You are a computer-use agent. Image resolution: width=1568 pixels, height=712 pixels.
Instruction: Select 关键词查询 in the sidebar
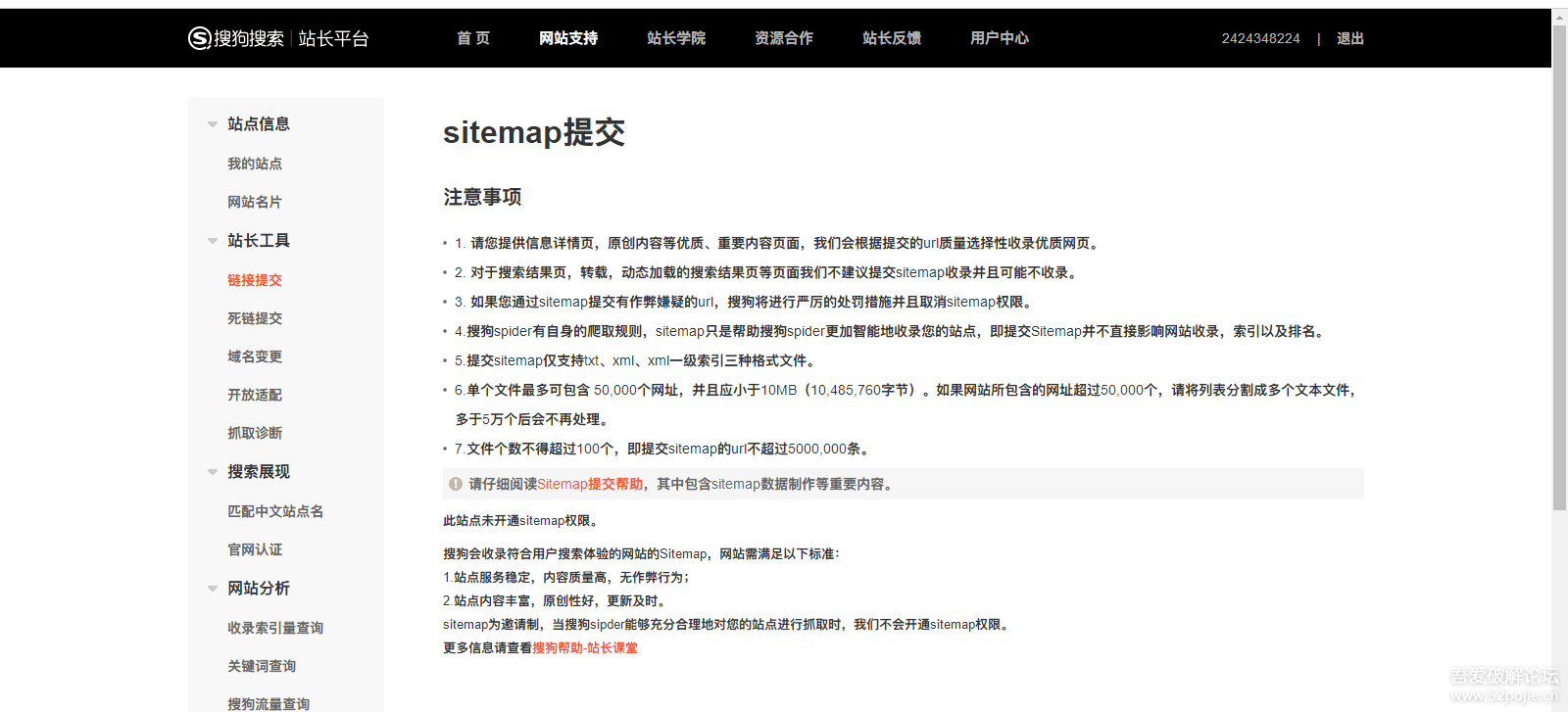coord(262,666)
